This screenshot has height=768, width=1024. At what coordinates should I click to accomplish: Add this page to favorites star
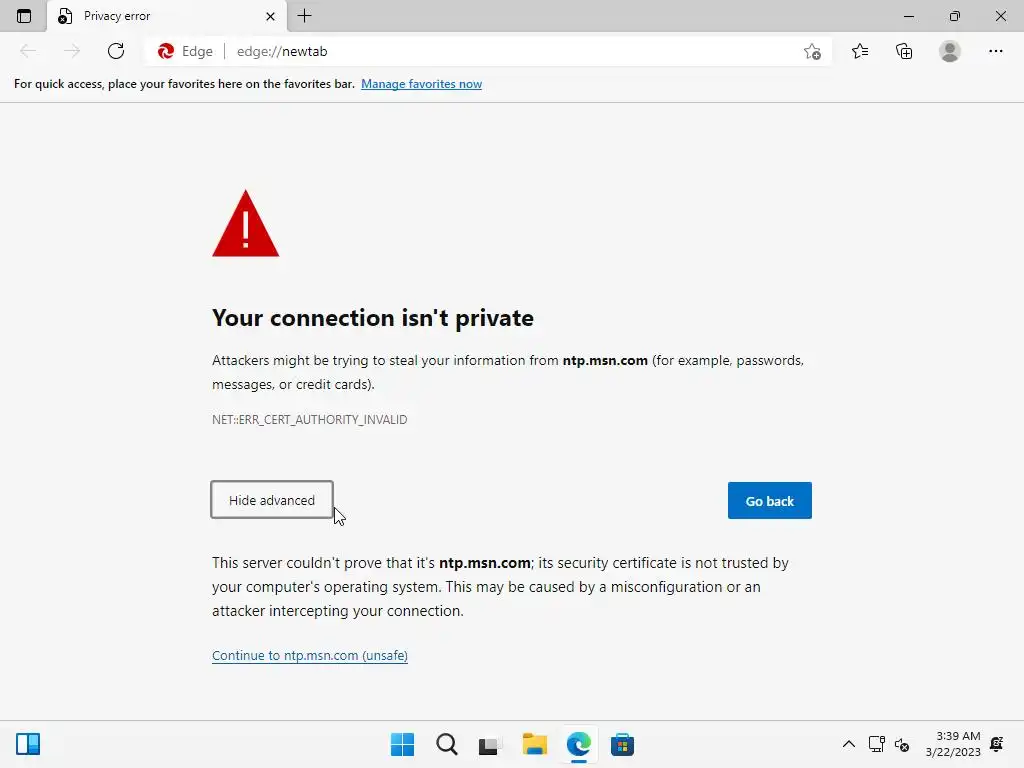(812, 51)
